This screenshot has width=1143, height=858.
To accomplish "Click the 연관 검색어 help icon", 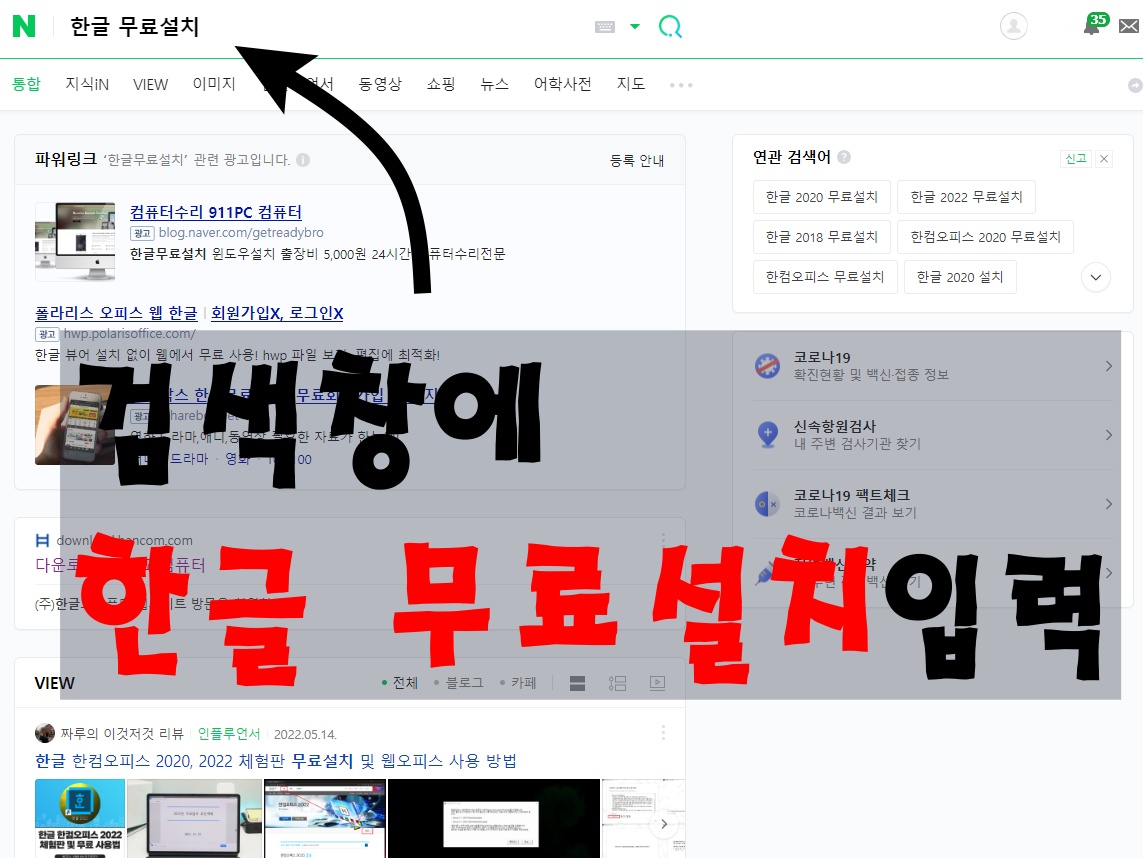I will tap(844, 157).
